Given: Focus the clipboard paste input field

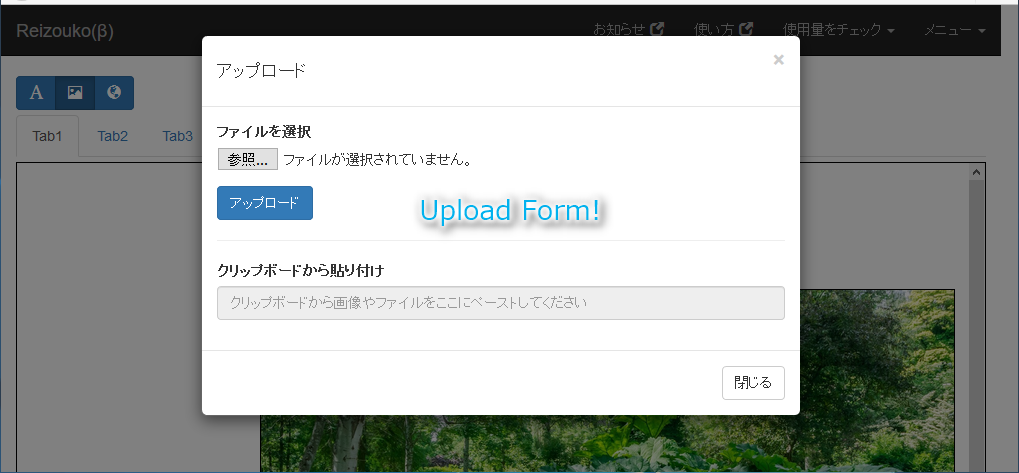Looking at the screenshot, I should tap(500, 303).
